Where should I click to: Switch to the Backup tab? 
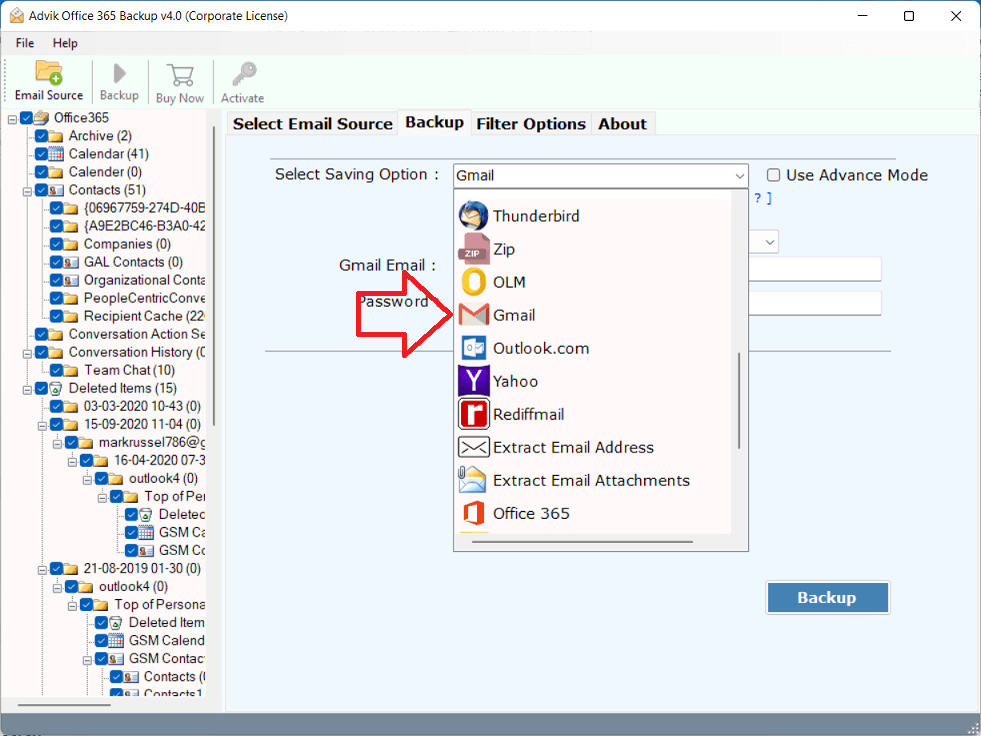click(434, 122)
